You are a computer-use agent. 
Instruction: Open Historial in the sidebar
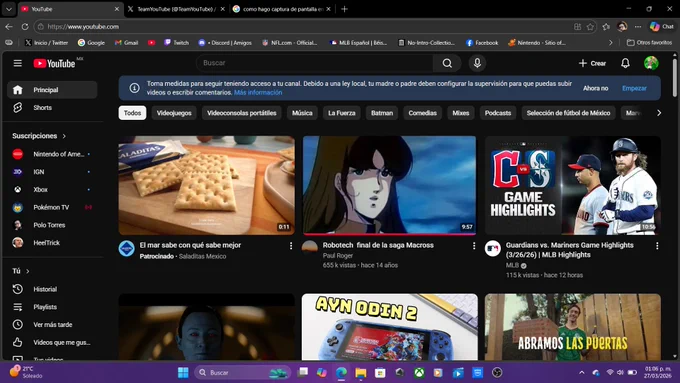[x=52, y=289]
